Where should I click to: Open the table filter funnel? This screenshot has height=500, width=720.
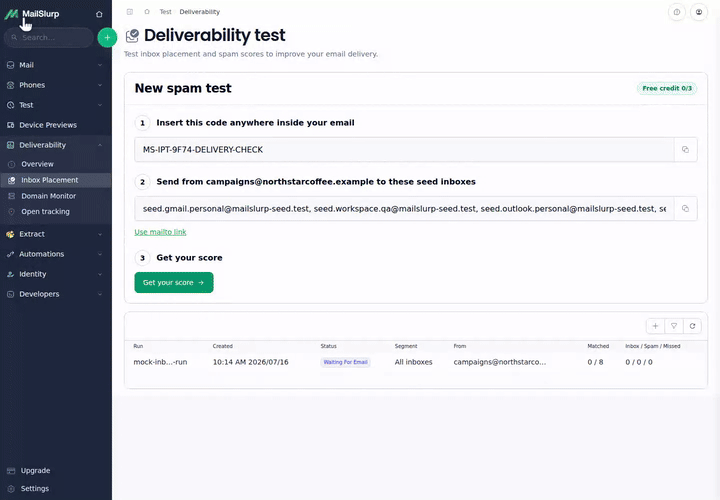coord(674,326)
